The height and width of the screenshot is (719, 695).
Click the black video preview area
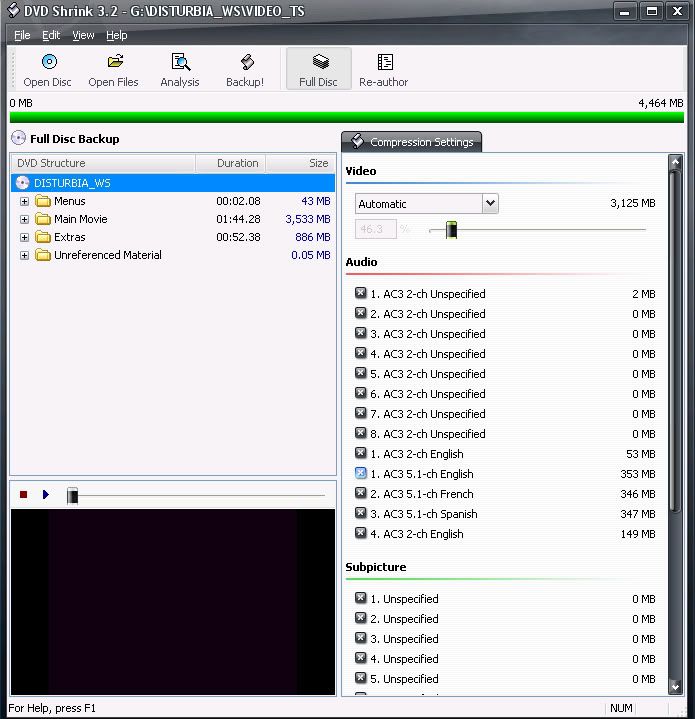pyautogui.click(x=173, y=602)
